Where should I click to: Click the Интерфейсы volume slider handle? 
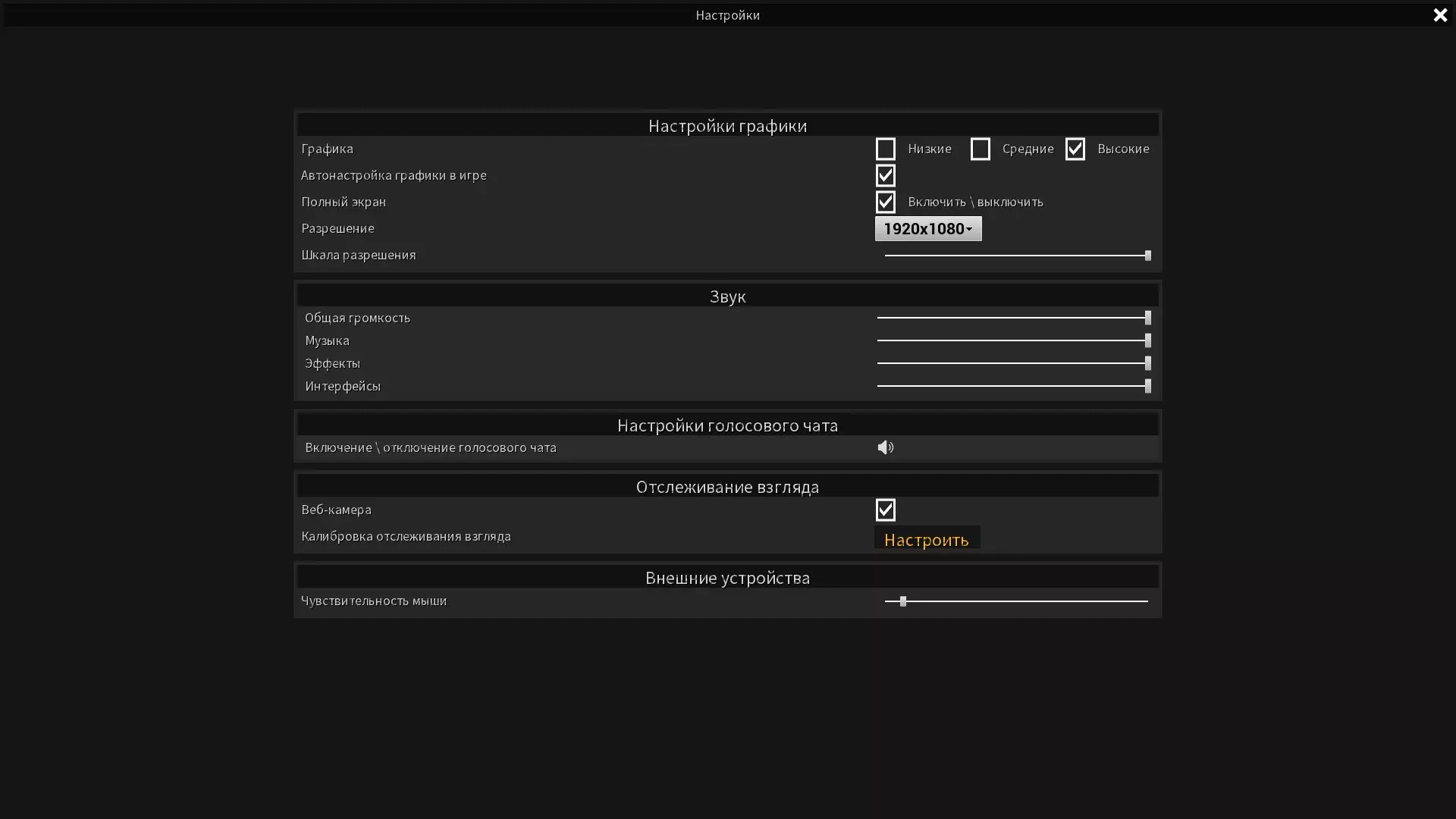(x=1147, y=386)
